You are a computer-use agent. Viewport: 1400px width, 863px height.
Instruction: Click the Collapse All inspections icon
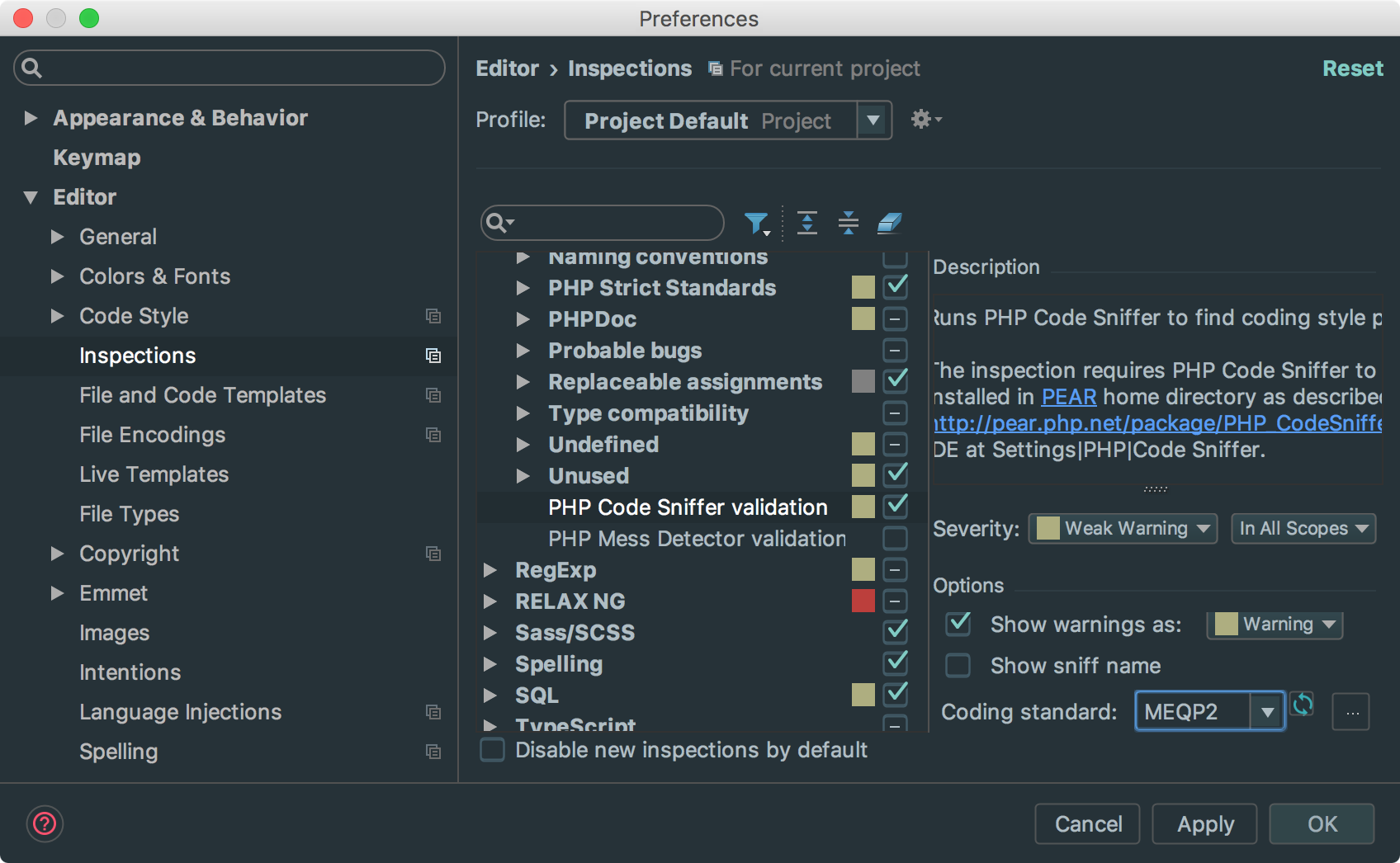848,223
